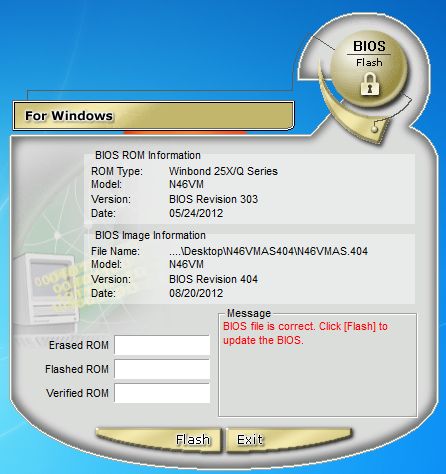
Task: Click the 'ROM Type:' label
Action: point(117,171)
